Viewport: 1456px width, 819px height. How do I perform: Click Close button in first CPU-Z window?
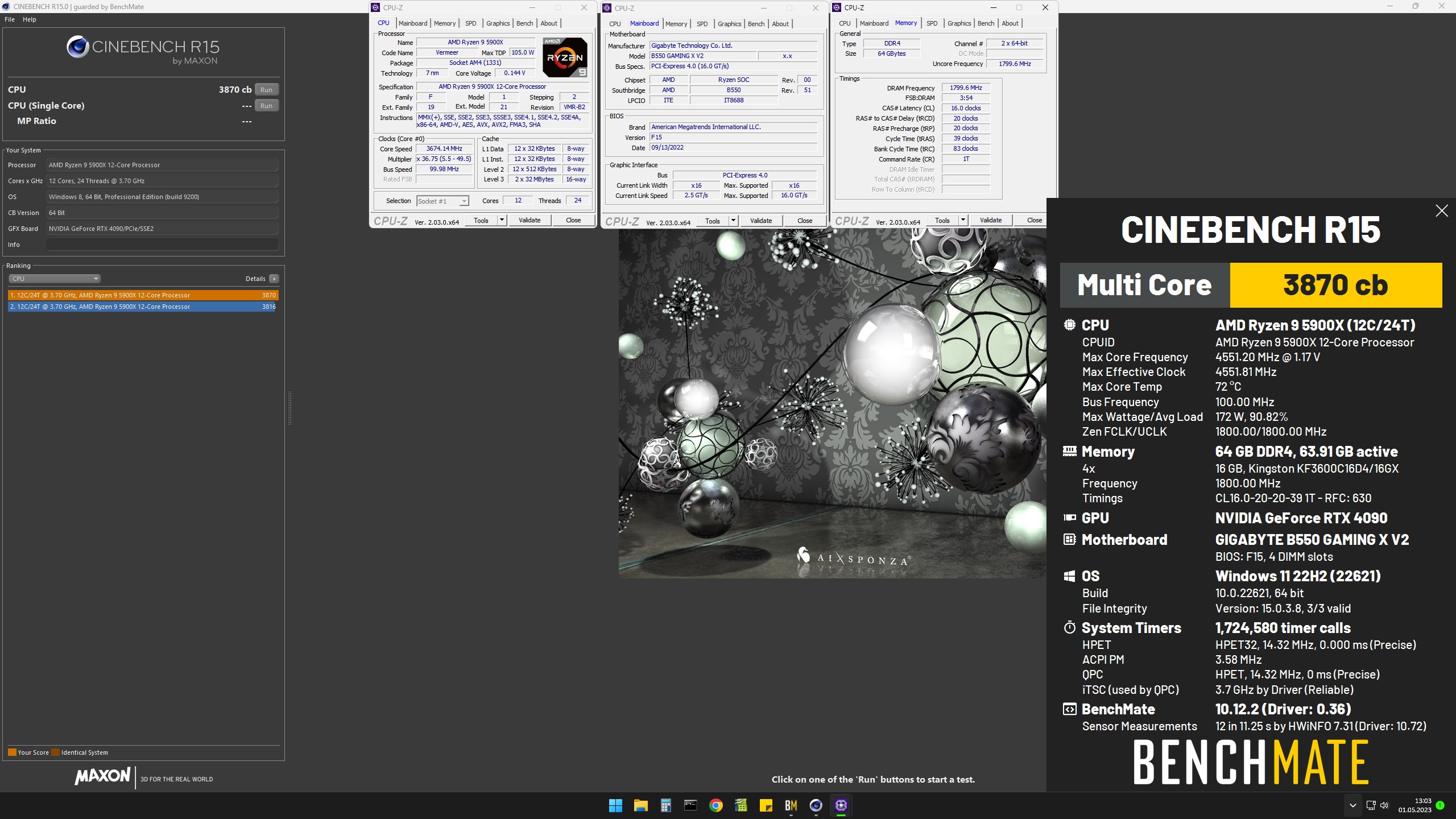point(573,220)
